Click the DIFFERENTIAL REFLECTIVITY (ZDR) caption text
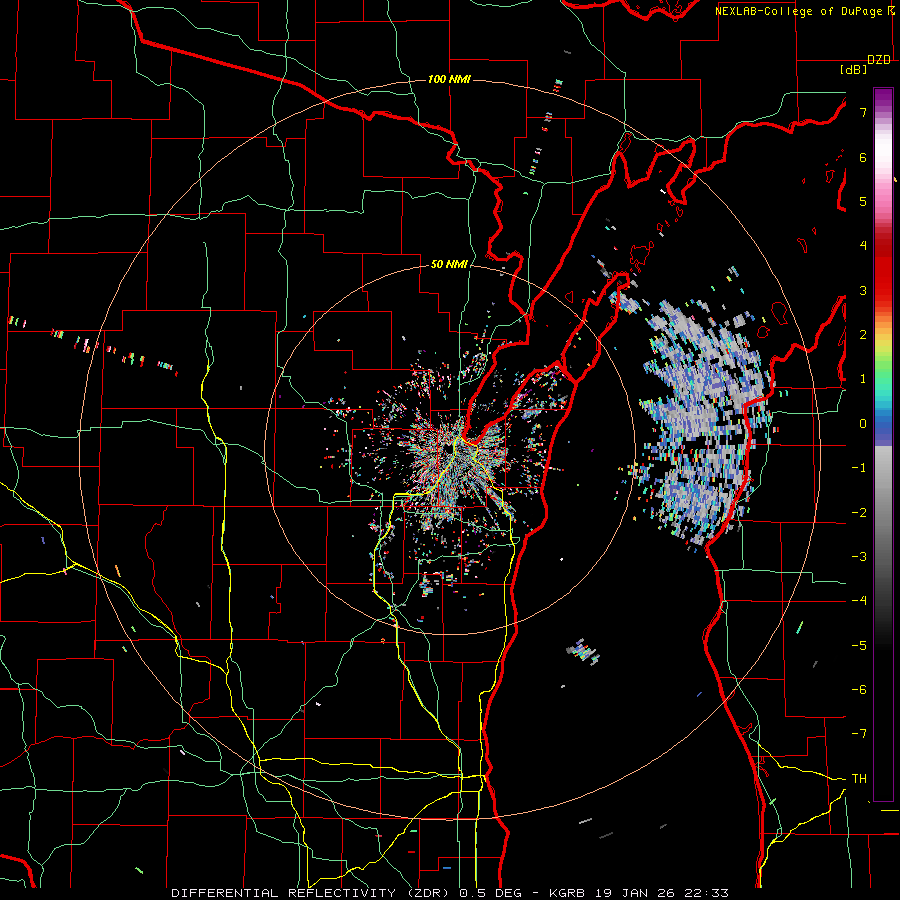 tap(312, 893)
